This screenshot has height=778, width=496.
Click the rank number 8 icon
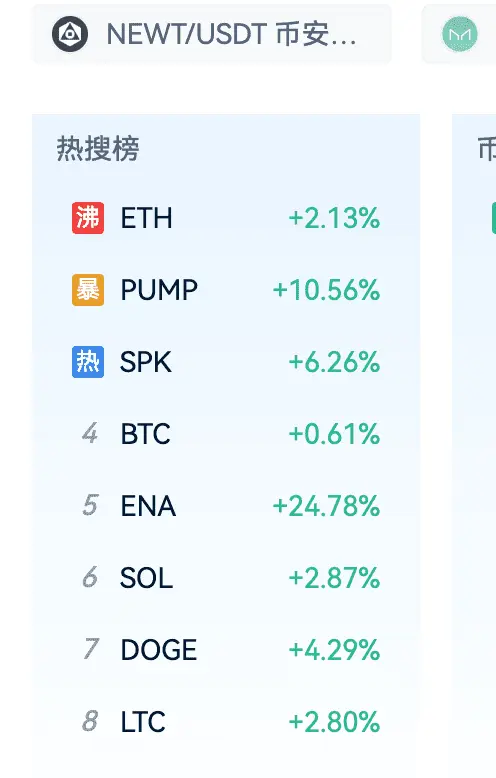click(x=90, y=721)
